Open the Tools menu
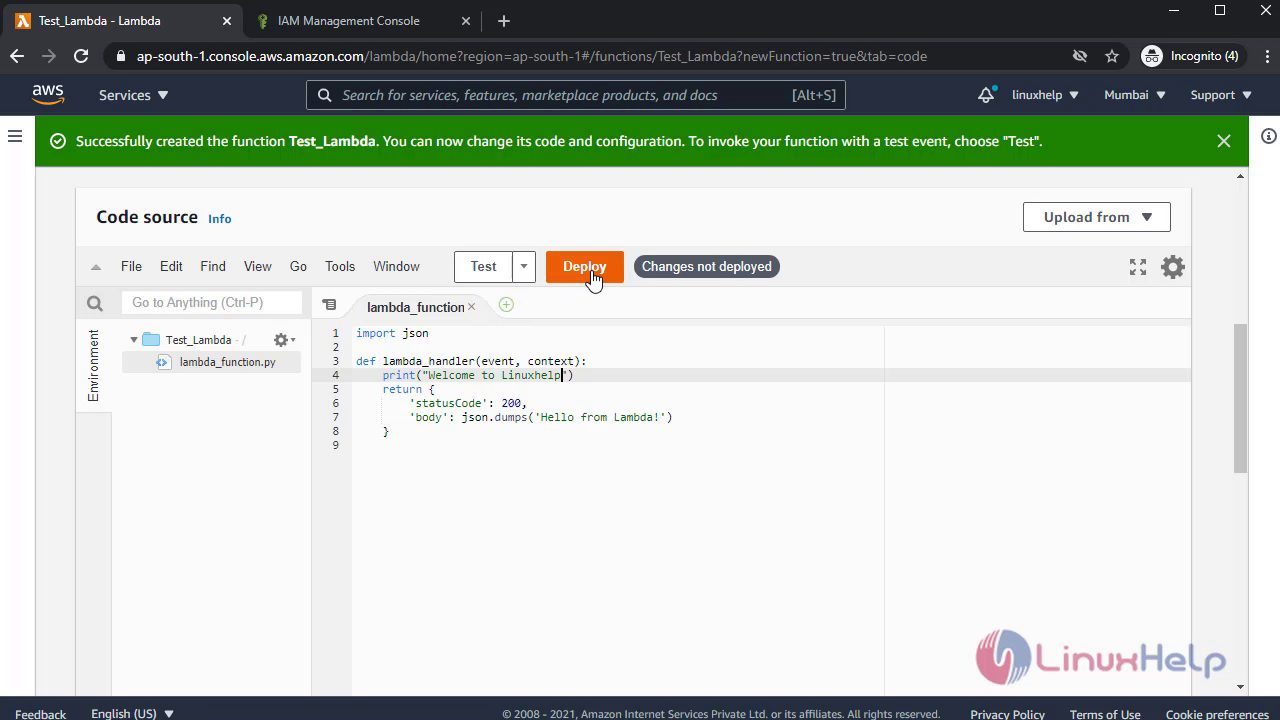The width and height of the screenshot is (1280, 720). tap(340, 267)
